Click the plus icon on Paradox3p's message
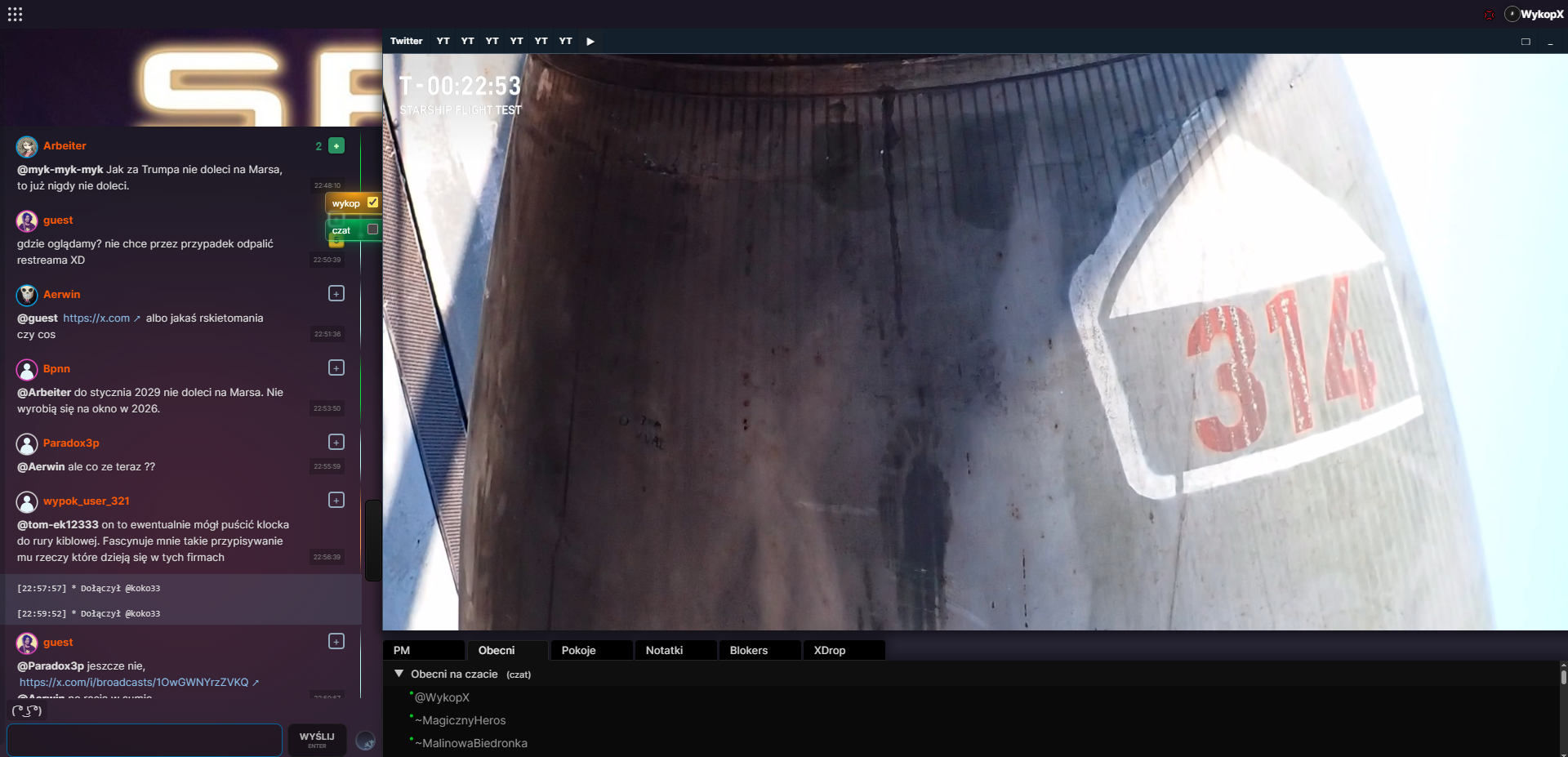 click(x=336, y=442)
